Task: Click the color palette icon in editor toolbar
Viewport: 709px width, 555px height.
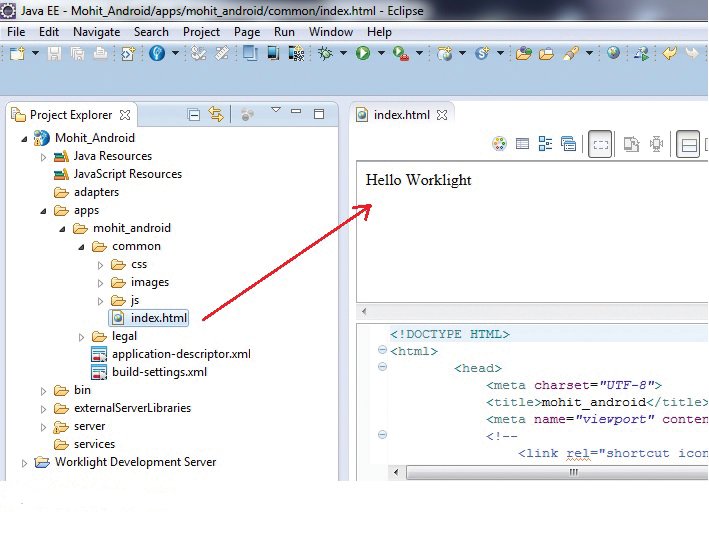Action: pyautogui.click(x=499, y=144)
